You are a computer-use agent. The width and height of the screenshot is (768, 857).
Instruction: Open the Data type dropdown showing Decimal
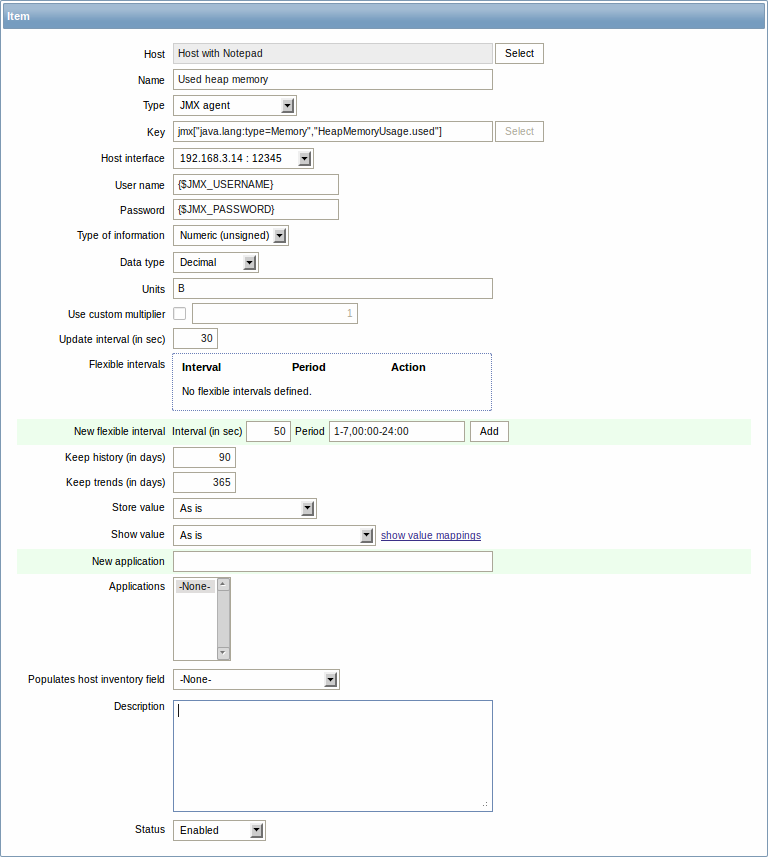(x=216, y=262)
